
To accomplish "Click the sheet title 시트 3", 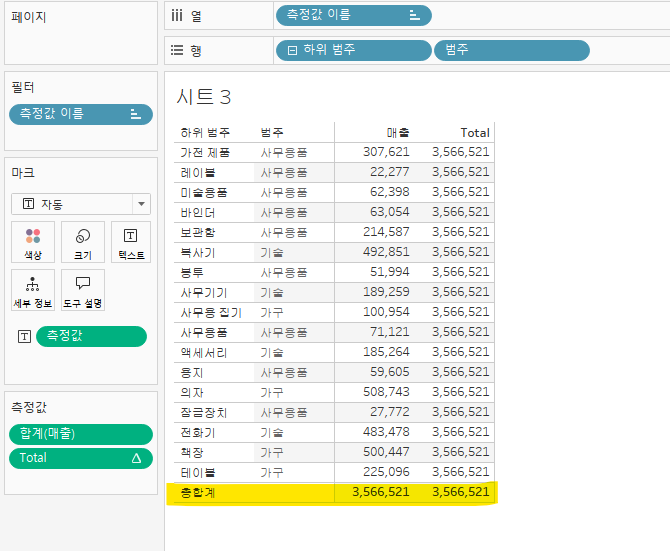I will coord(204,97).
